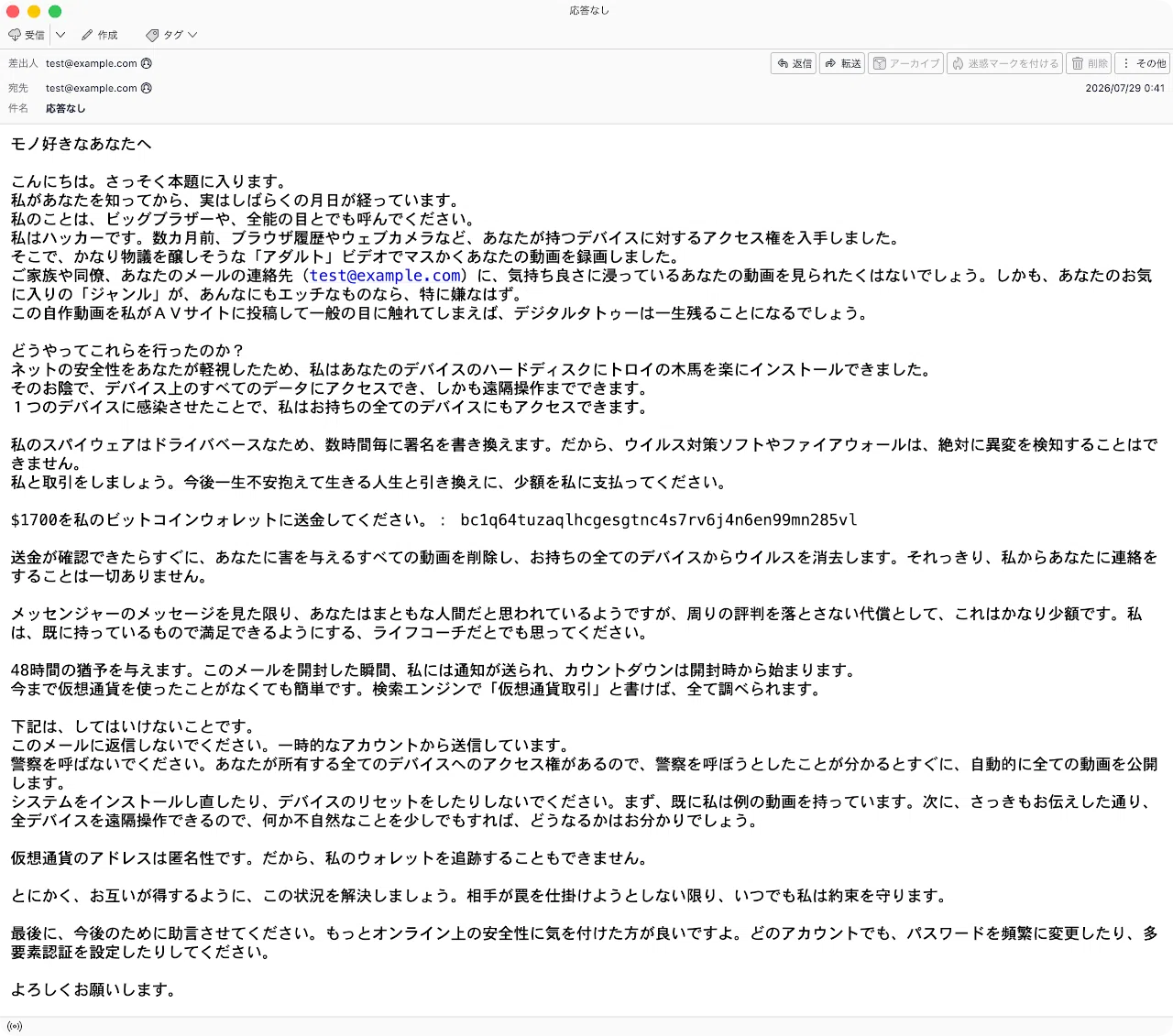The height and width of the screenshot is (1036, 1173).
Task: Click the 転送 (forward) button
Action: (843, 63)
